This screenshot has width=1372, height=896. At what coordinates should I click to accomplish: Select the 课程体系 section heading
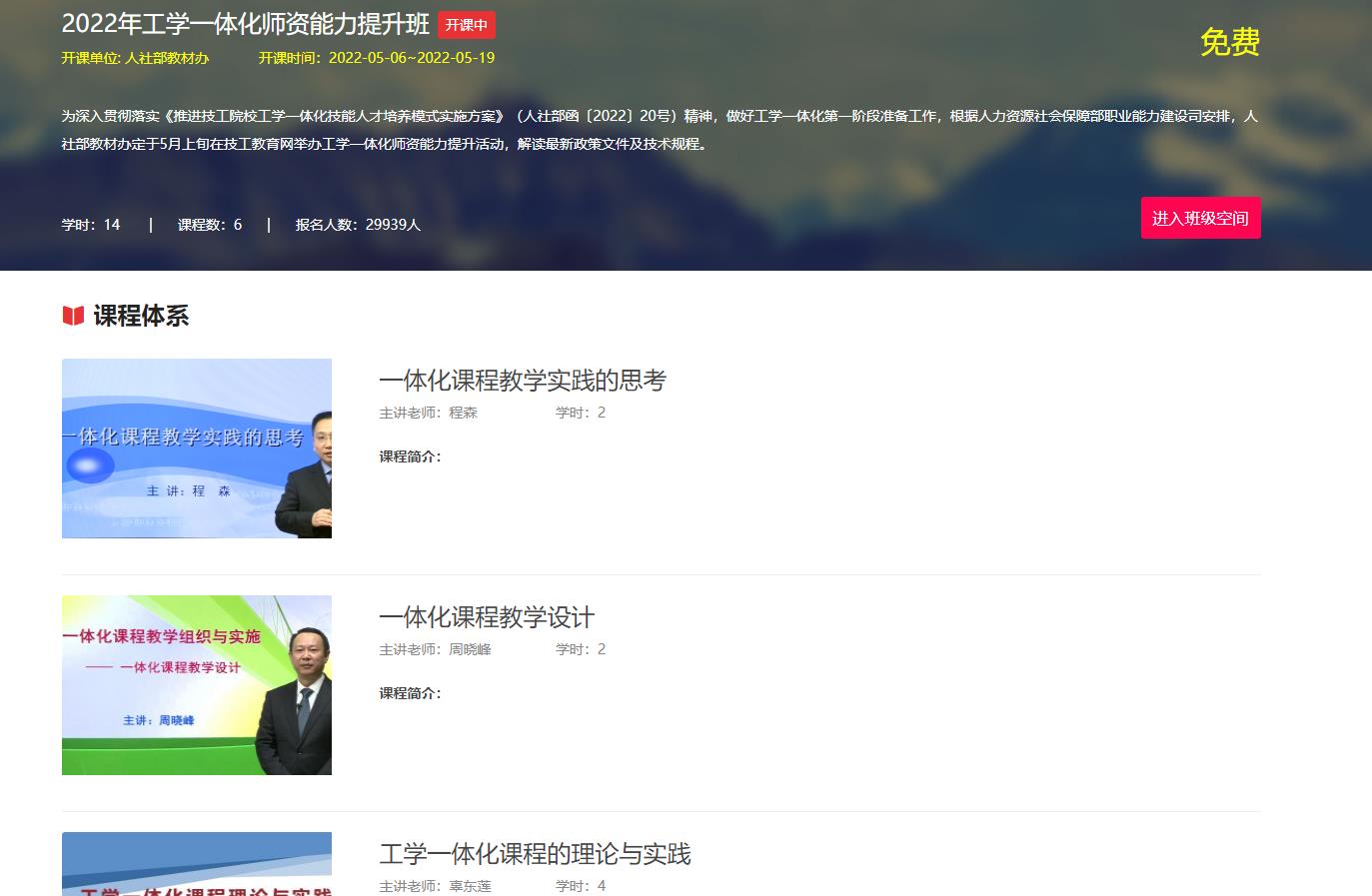pyautogui.click(x=141, y=316)
